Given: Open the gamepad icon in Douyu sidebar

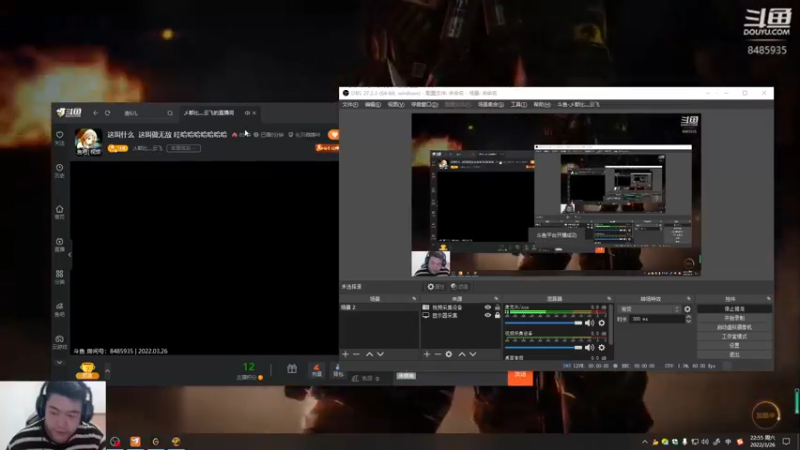Looking at the screenshot, I should 60,342.
